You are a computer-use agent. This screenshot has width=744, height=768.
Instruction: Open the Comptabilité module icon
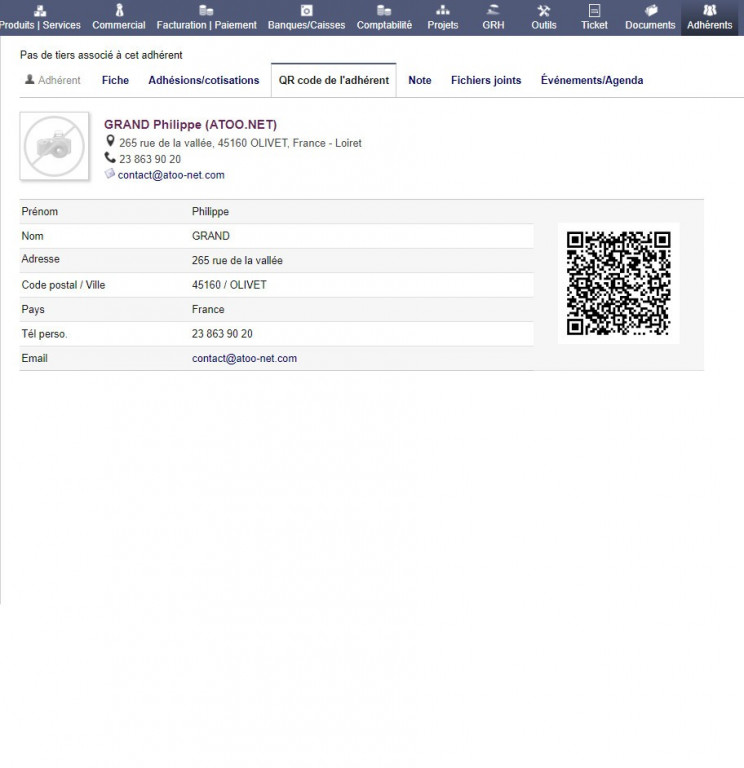point(384,10)
